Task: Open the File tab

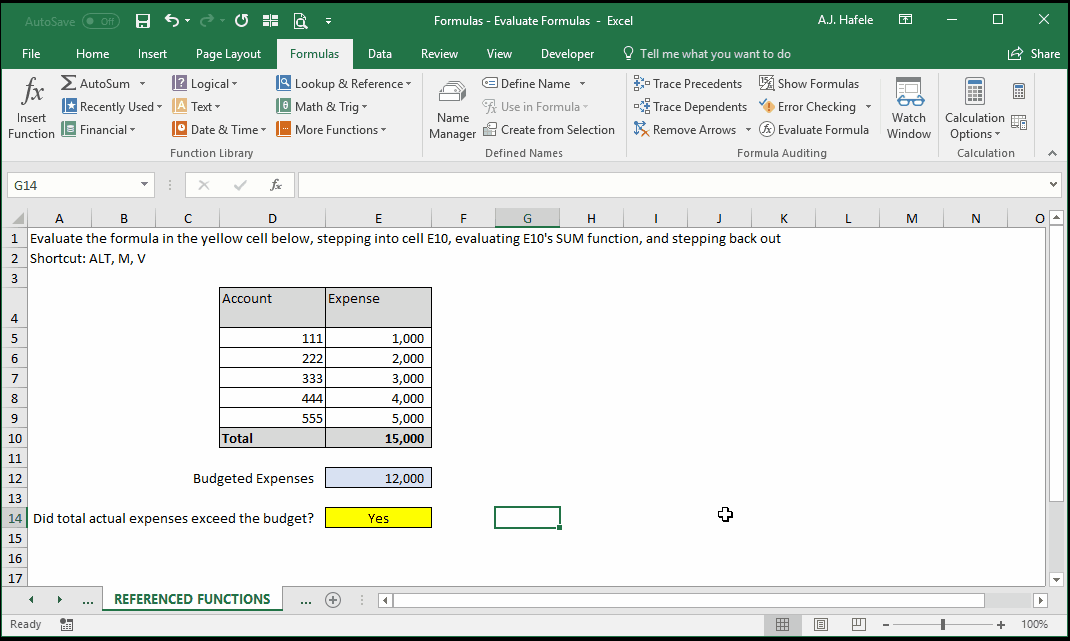Action: tap(31, 53)
